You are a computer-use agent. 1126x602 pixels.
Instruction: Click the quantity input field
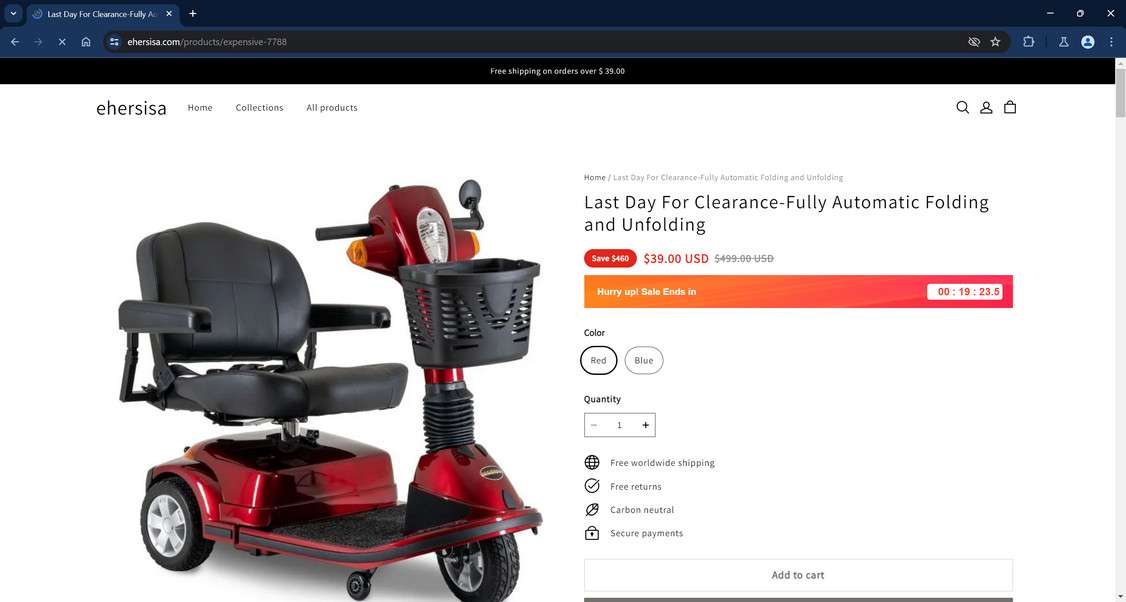pyautogui.click(x=619, y=425)
